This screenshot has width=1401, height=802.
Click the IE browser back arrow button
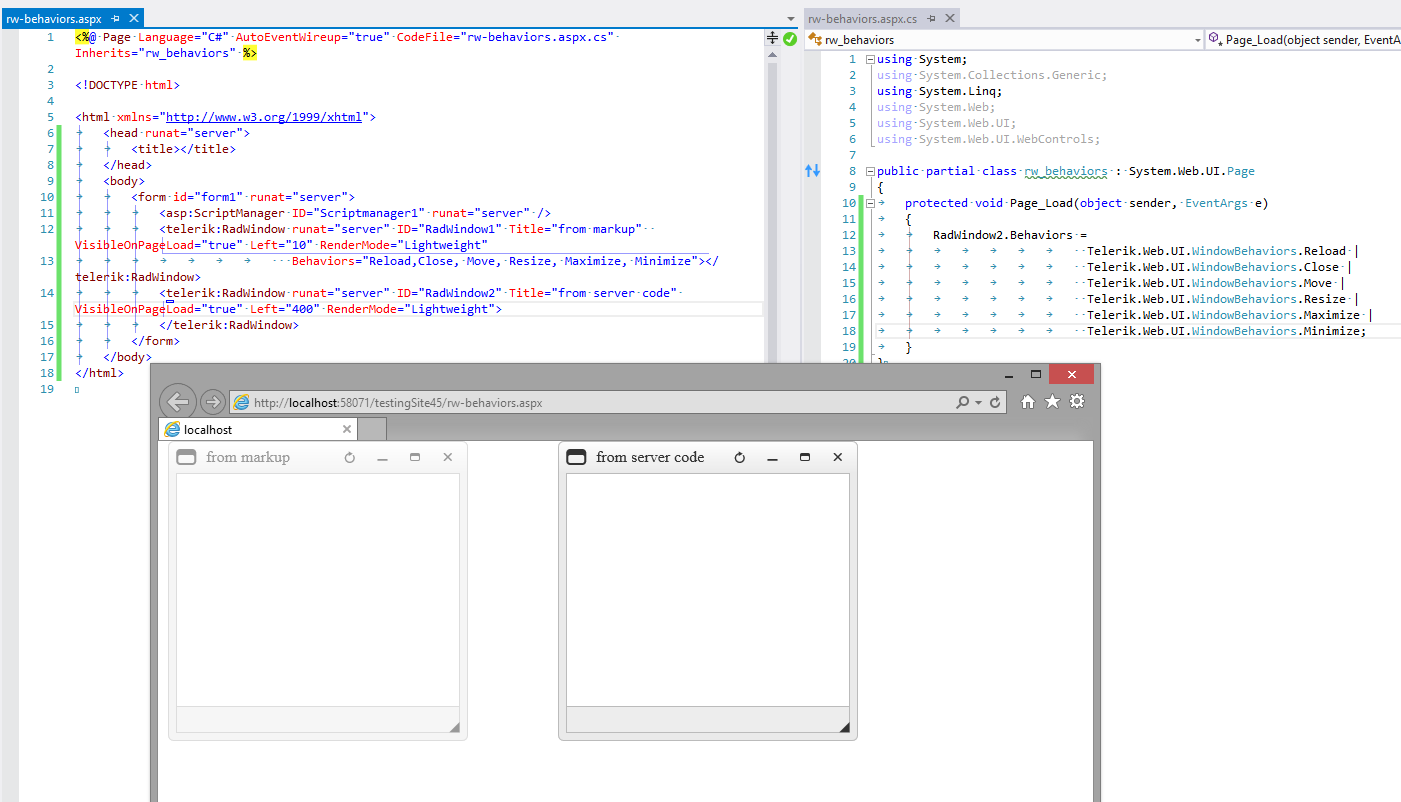tap(177, 402)
